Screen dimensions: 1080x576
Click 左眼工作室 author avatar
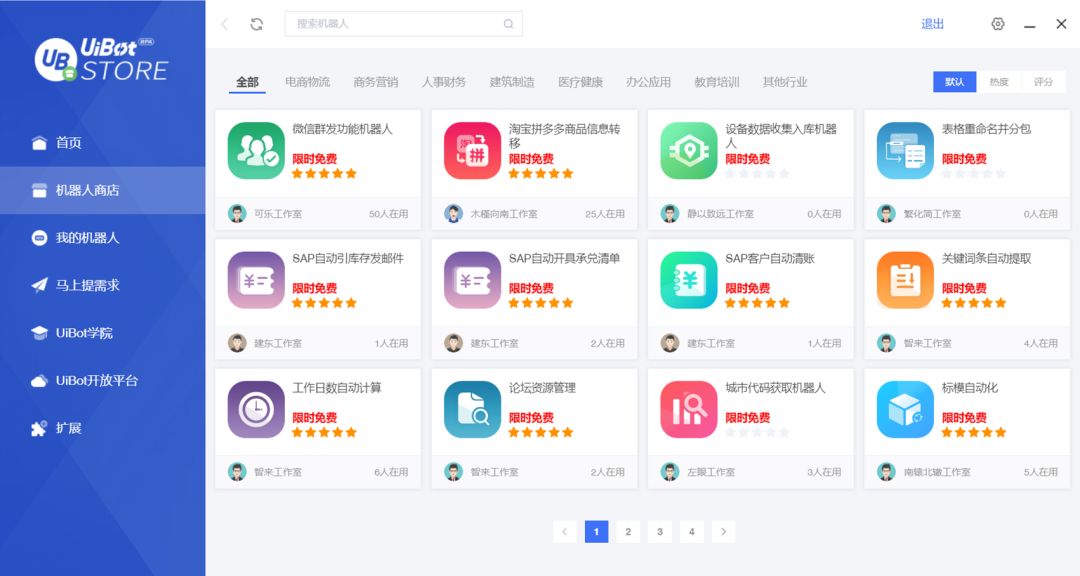(669, 472)
